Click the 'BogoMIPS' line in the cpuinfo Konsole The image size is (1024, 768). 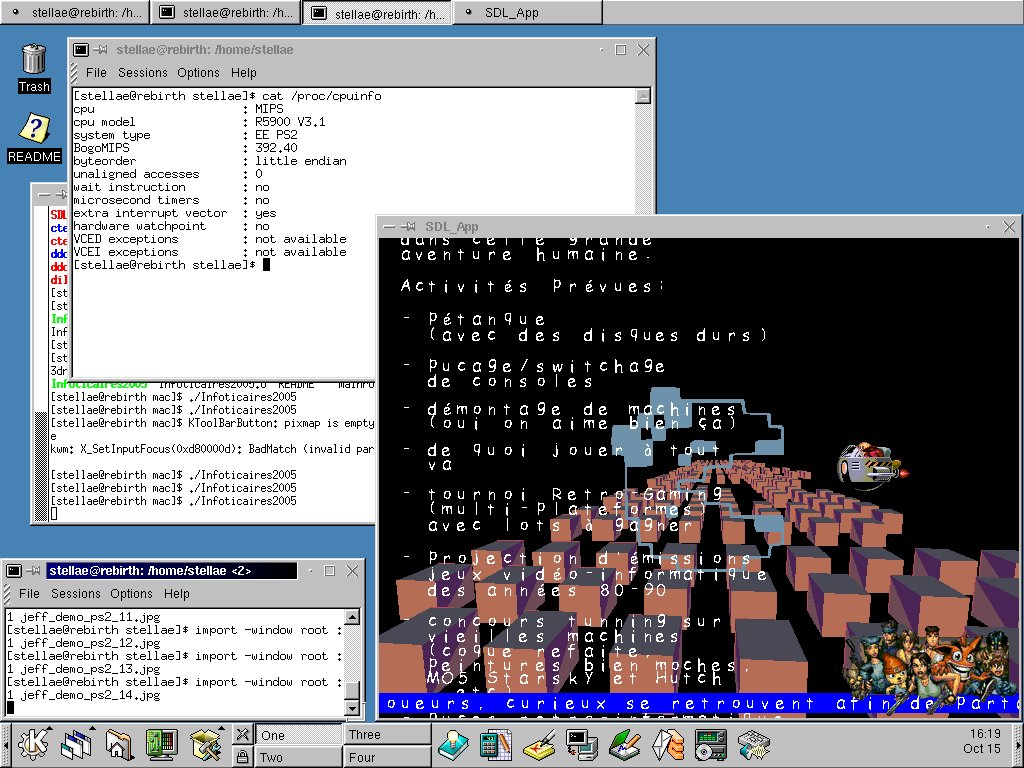pyautogui.click(x=185, y=148)
